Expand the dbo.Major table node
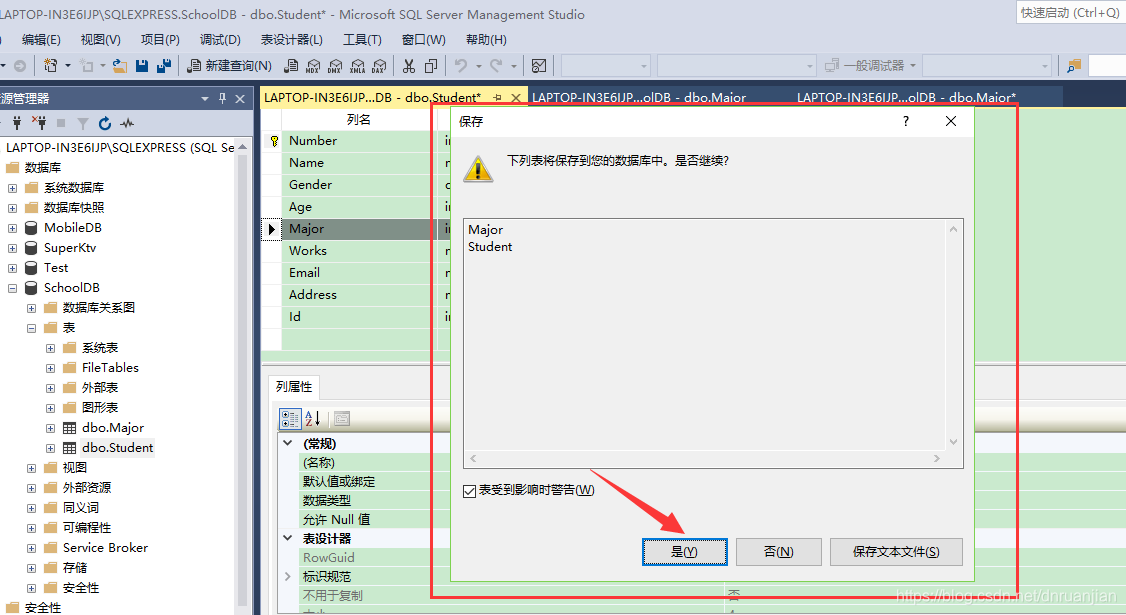The image size is (1126, 615). (x=50, y=428)
